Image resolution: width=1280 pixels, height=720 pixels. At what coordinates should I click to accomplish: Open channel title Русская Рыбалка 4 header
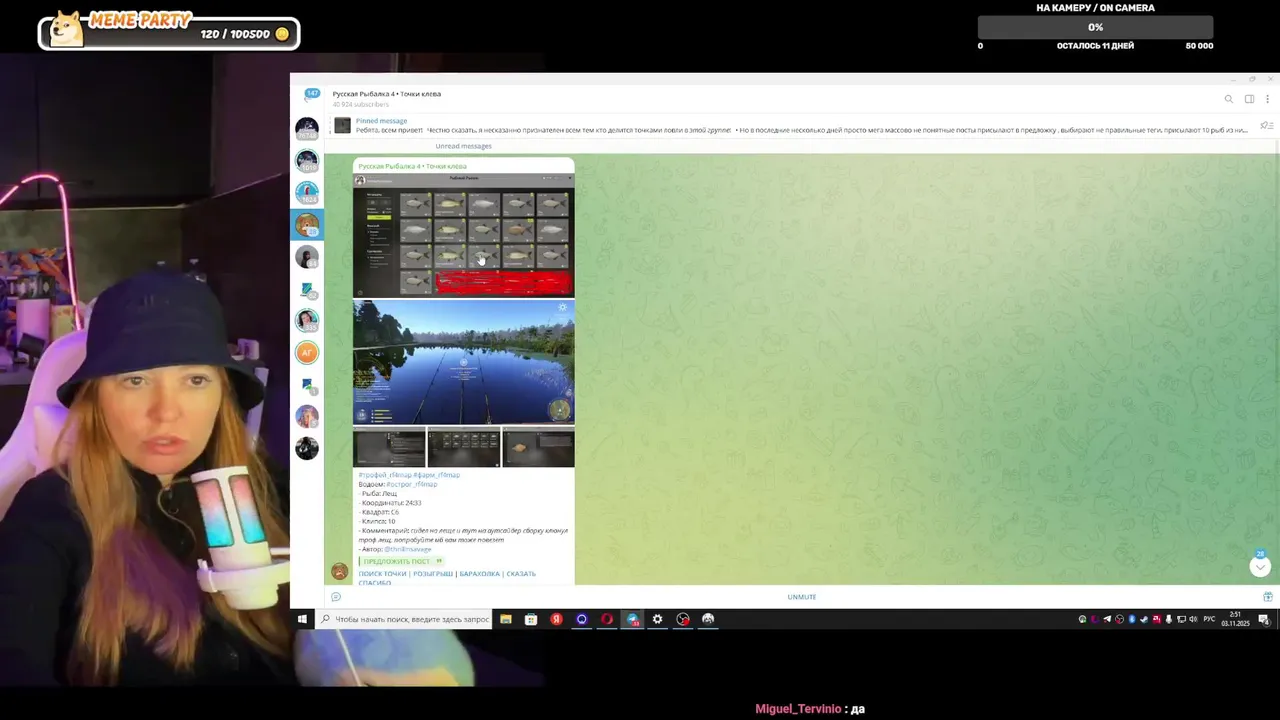[x=387, y=94]
